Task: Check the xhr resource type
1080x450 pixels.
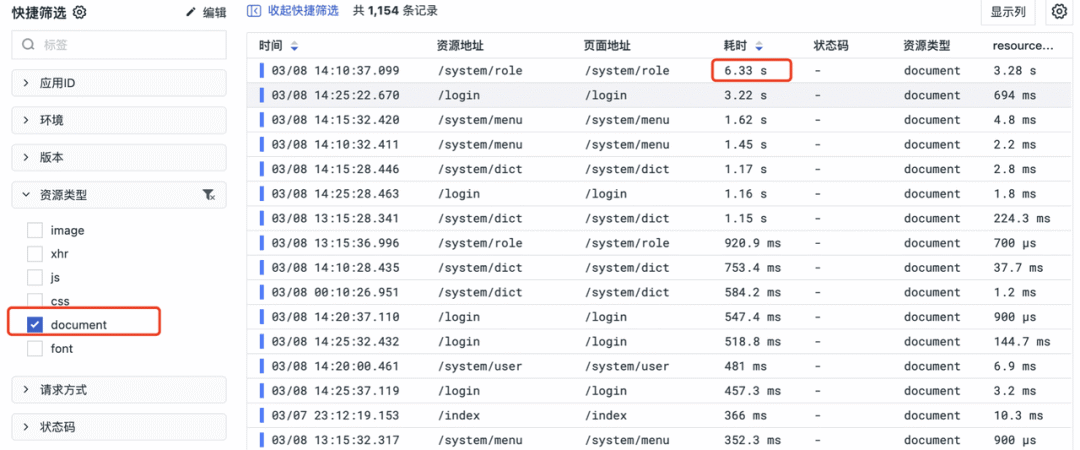Action: tap(34, 254)
